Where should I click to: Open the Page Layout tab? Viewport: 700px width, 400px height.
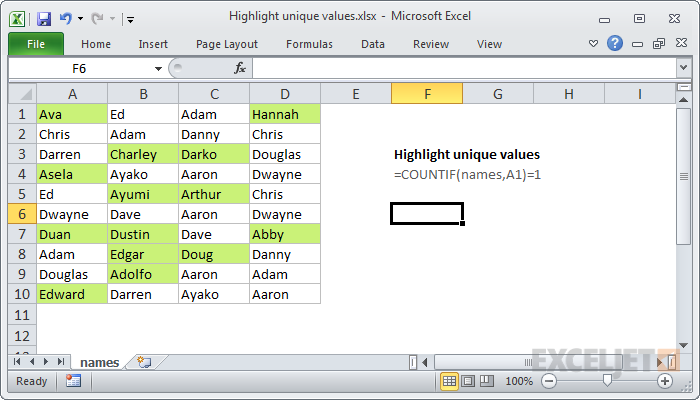227,44
